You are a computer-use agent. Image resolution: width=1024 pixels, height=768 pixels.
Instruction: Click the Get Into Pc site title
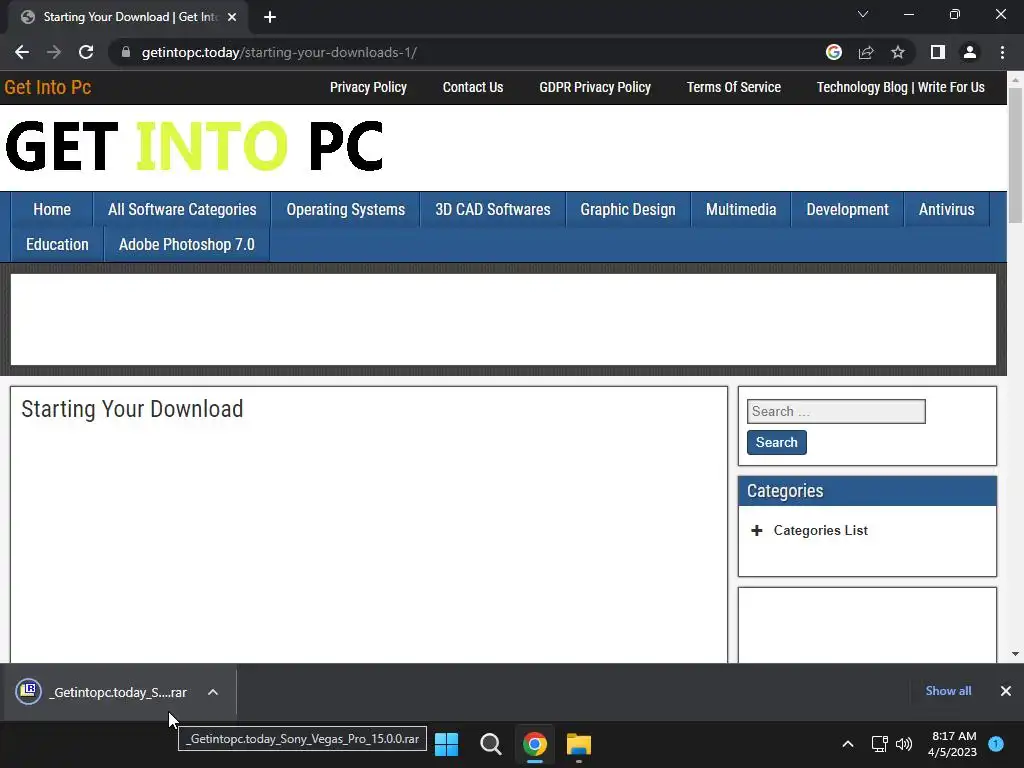tap(48, 88)
